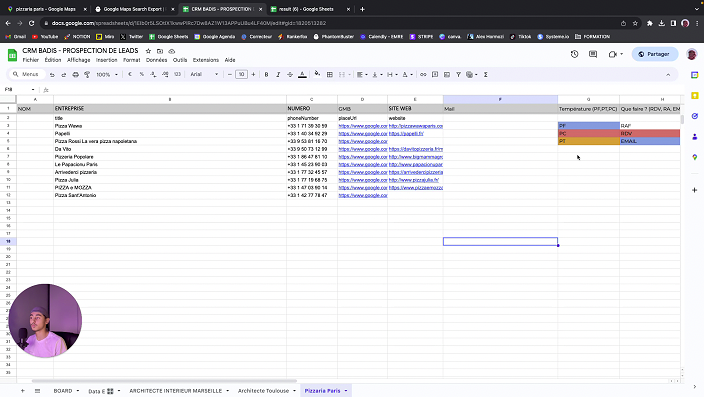Open version history clock icon
This screenshot has height=397, width=704.
point(574,54)
